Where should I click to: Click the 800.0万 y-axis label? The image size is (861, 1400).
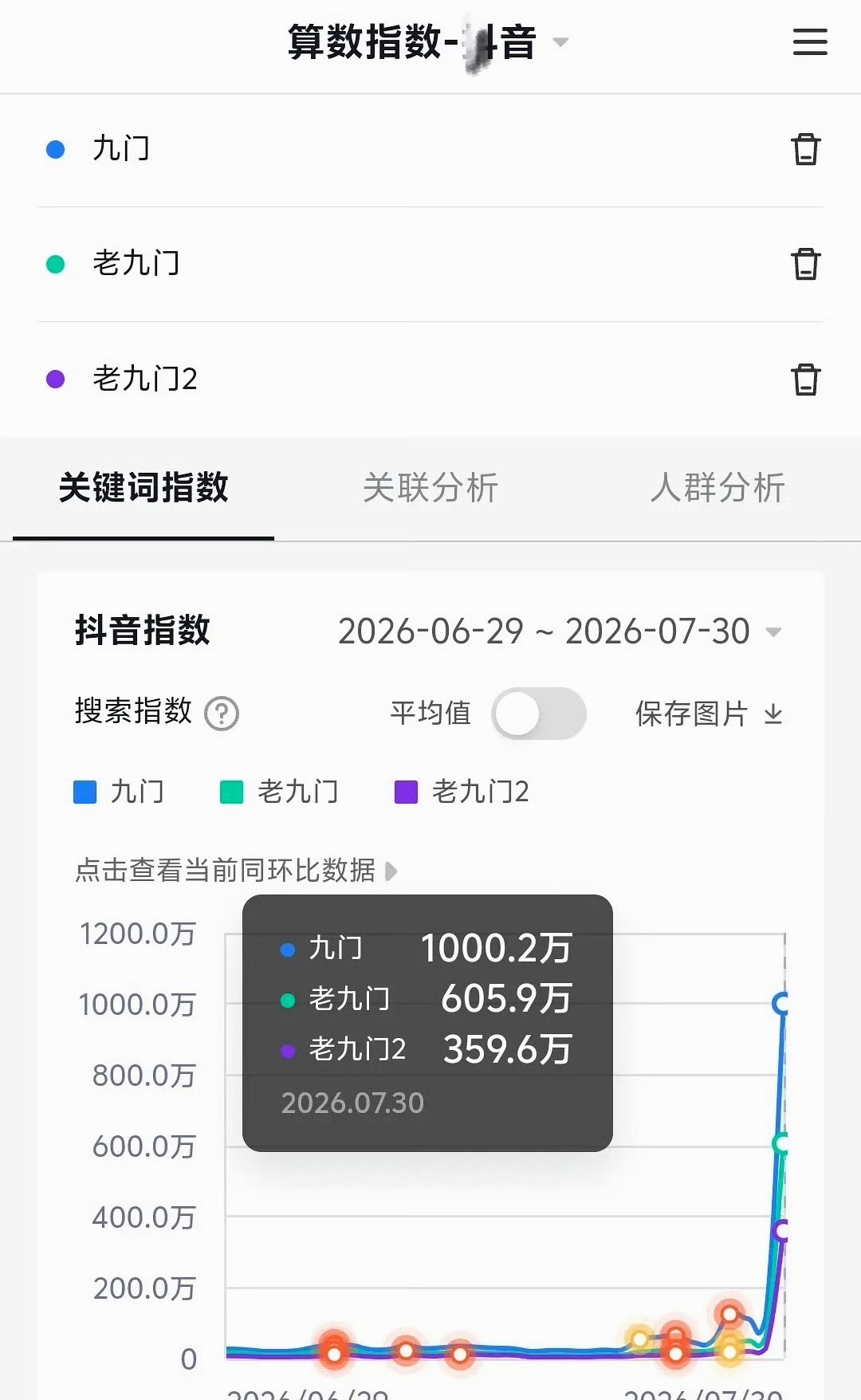pyautogui.click(x=143, y=1076)
